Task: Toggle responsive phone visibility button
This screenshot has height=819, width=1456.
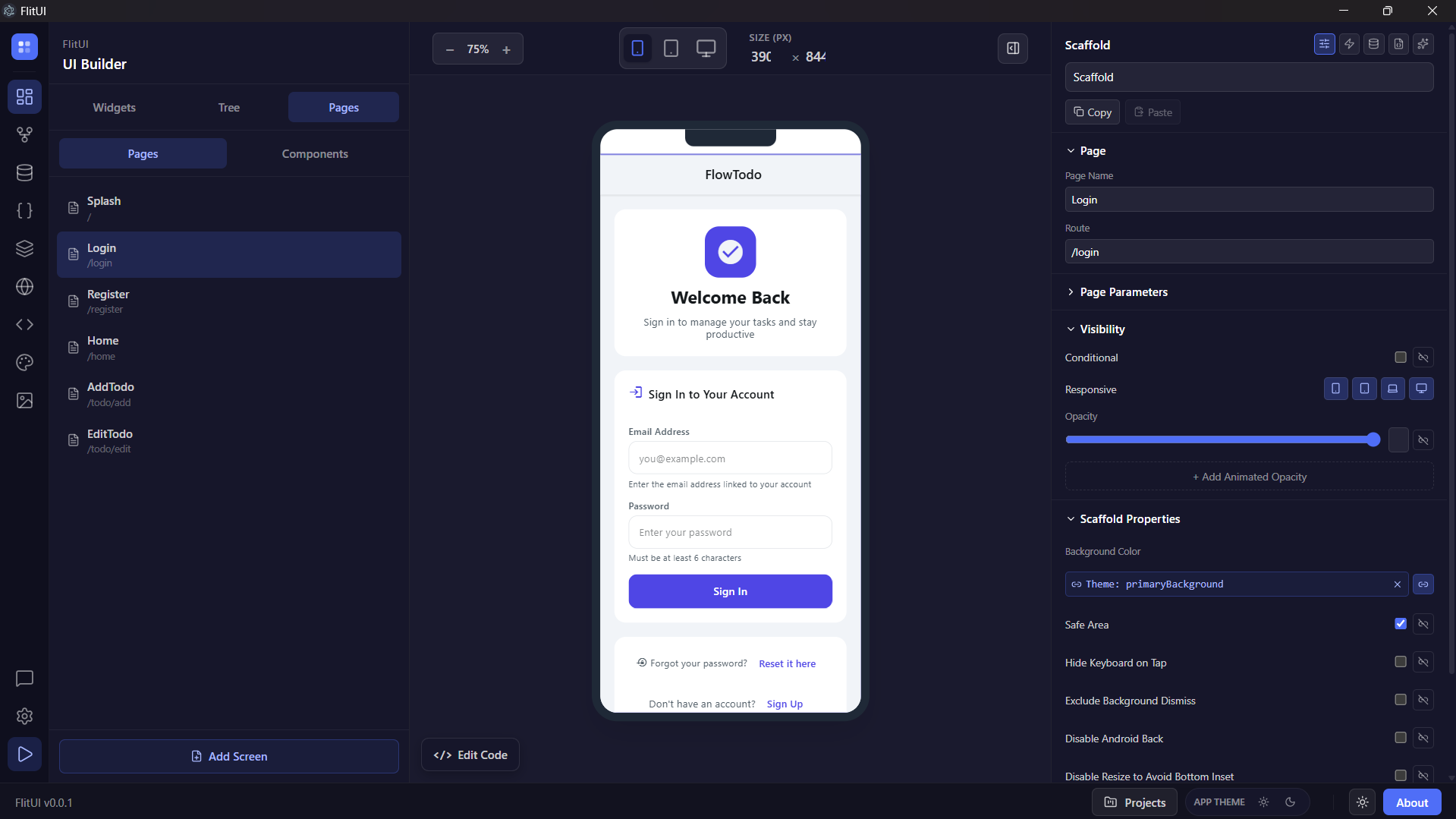Action: coord(1335,389)
